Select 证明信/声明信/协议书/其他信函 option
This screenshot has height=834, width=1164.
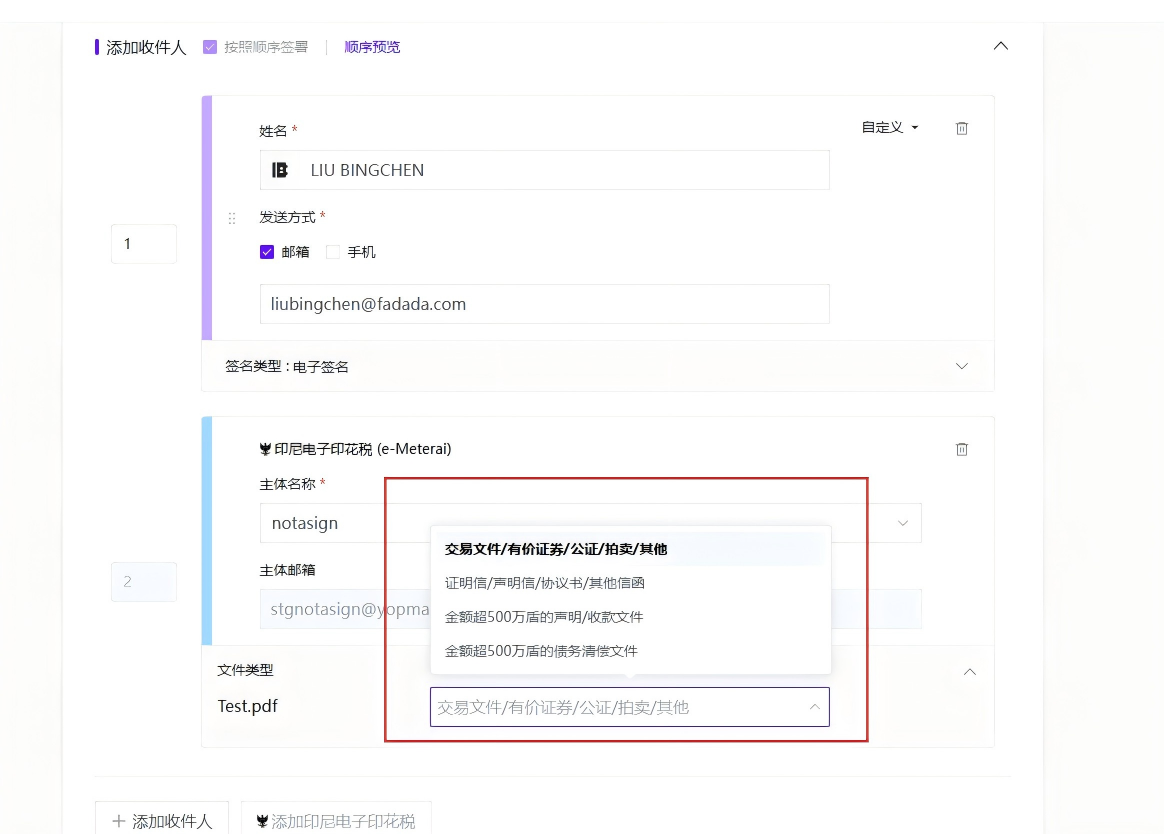pos(630,583)
